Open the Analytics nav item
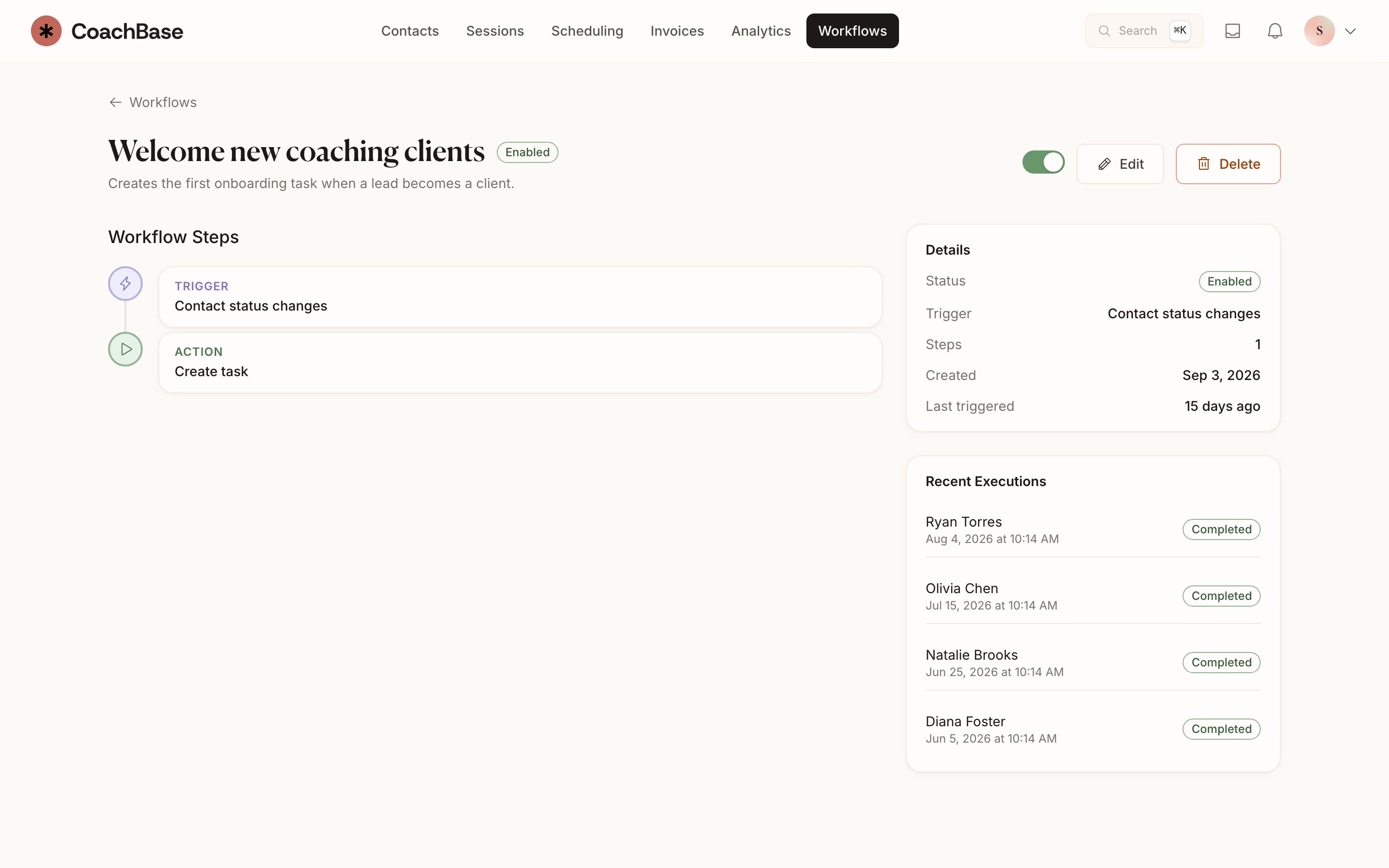1389x868 pixels. pos(761,31)
